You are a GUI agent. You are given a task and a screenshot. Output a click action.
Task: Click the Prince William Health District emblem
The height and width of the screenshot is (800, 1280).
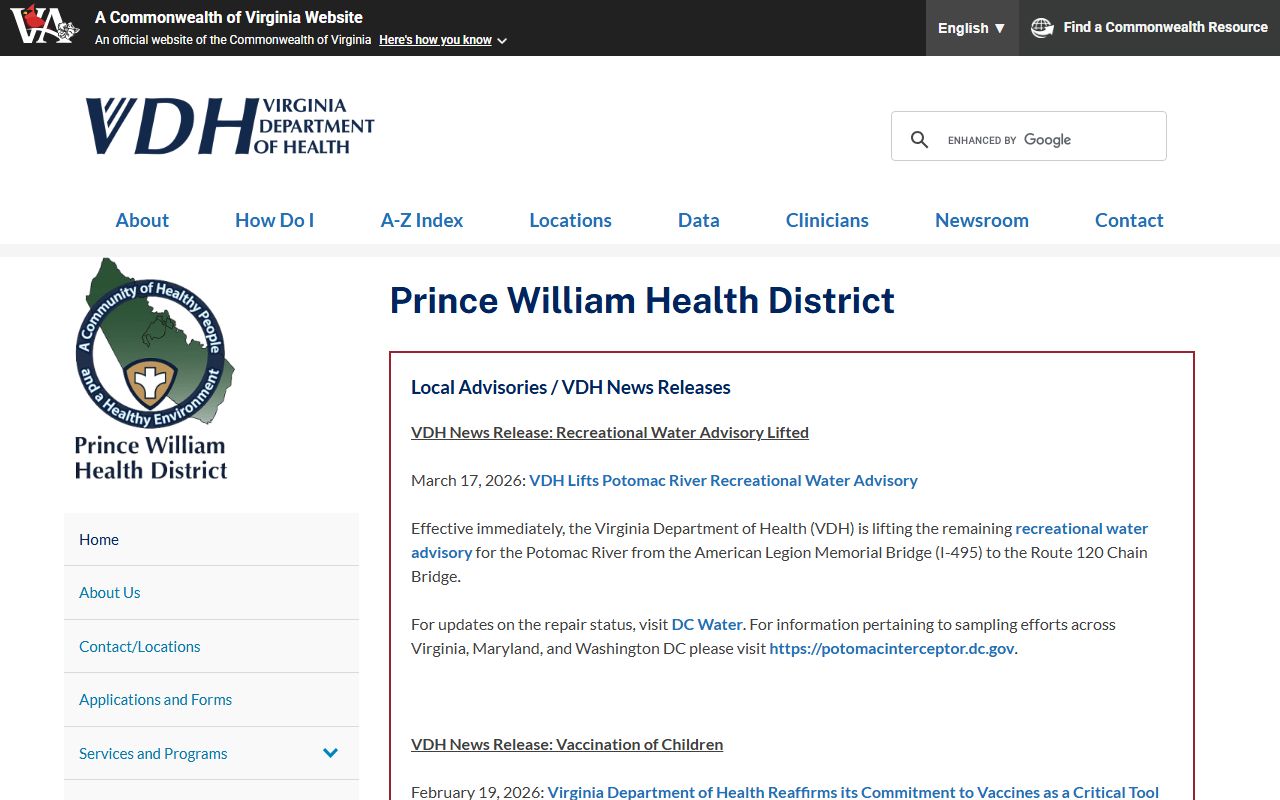coord(153,368)
